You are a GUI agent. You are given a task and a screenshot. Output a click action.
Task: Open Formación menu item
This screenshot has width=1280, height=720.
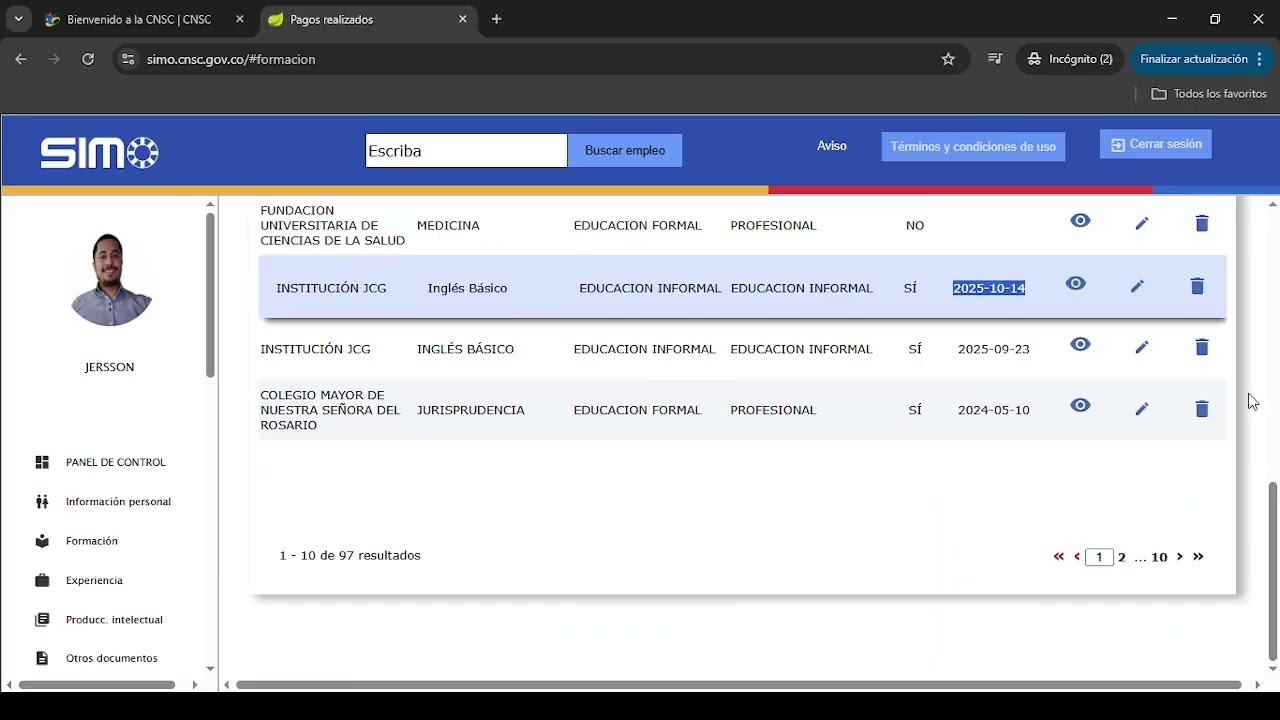point(92,541)
